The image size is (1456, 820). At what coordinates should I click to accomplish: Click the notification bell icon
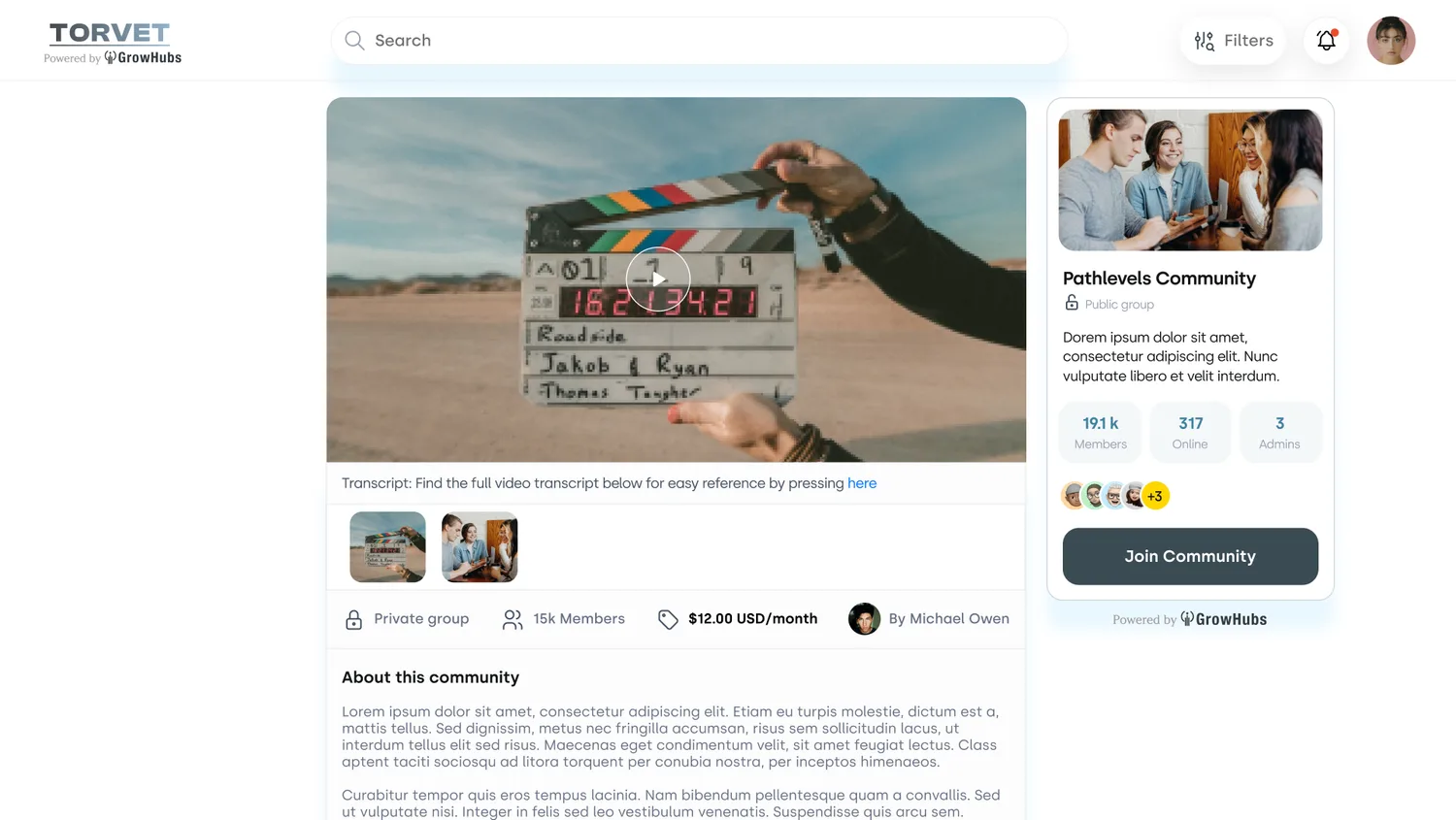[1326, 41]
